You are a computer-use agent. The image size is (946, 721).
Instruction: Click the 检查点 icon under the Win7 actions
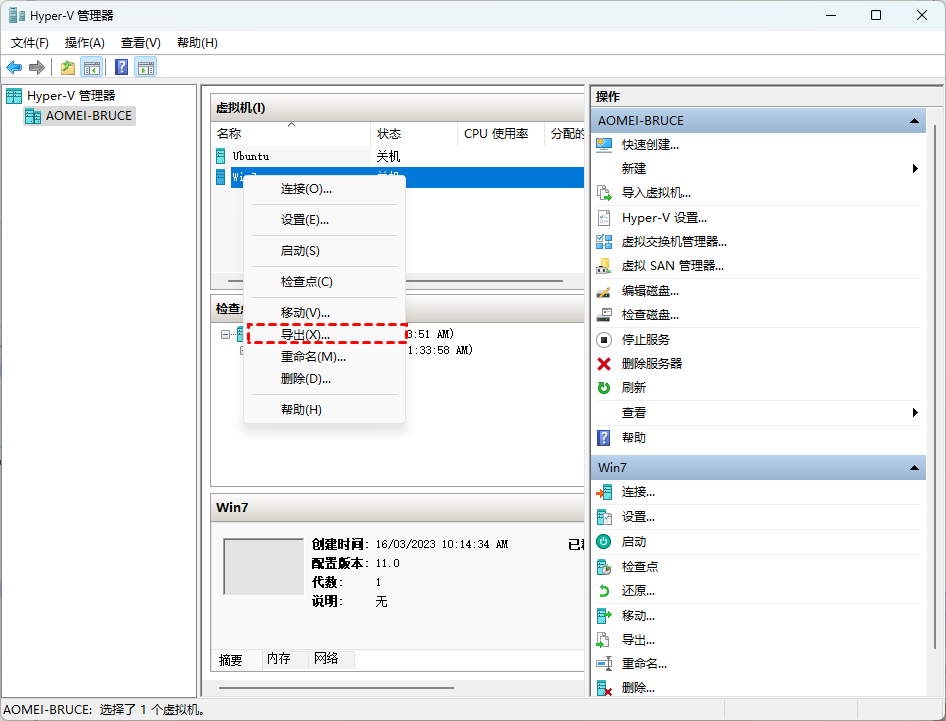click(604, 566)
